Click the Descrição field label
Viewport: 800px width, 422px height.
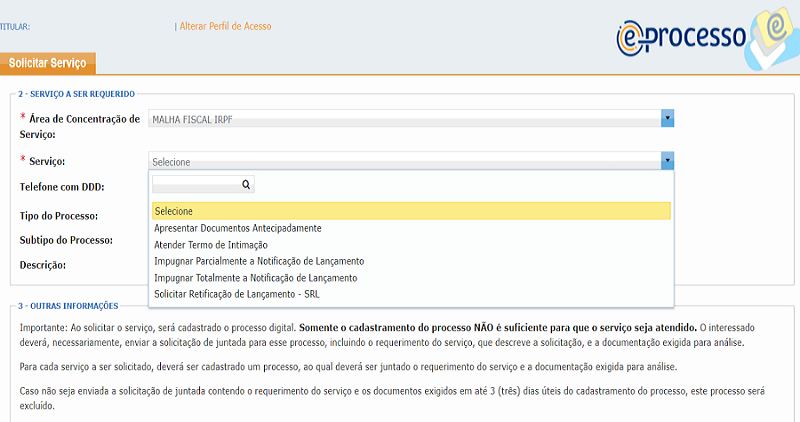click(43, 265)
